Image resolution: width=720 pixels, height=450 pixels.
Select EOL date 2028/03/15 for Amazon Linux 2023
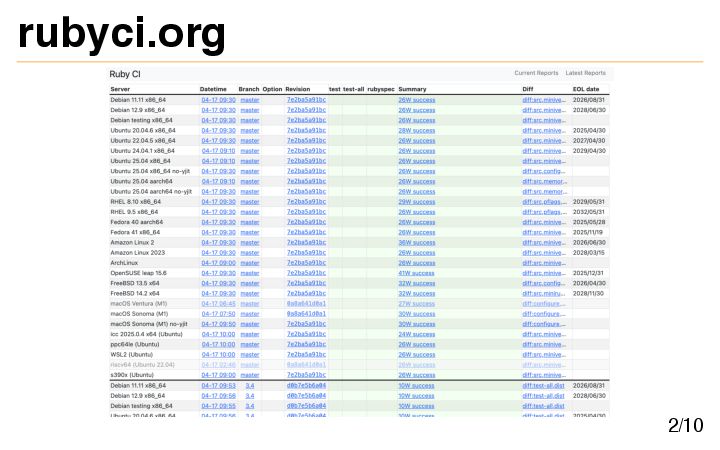tap(589, 253)
